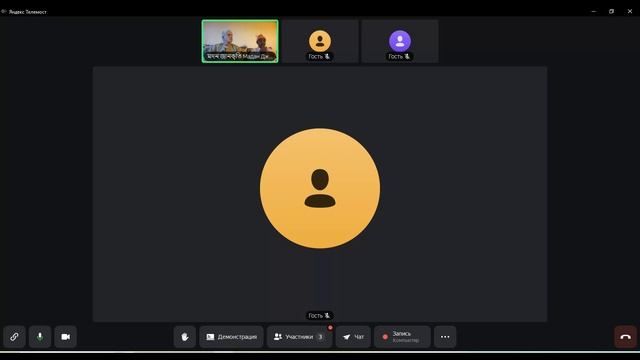Screen dimensions: 640x360
Task: Click the muted mic icon on yellow Гость tile
Action: (327, 56)
